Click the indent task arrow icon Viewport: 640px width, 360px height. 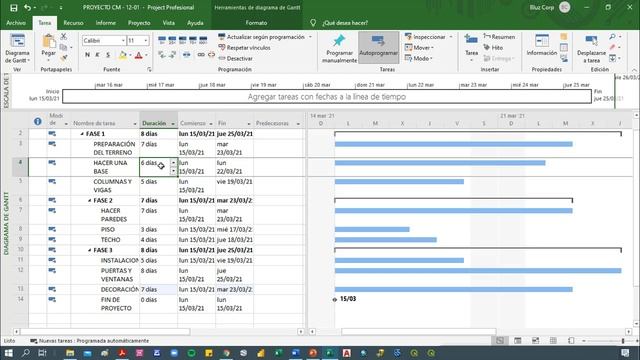click(x=172, y=55)
